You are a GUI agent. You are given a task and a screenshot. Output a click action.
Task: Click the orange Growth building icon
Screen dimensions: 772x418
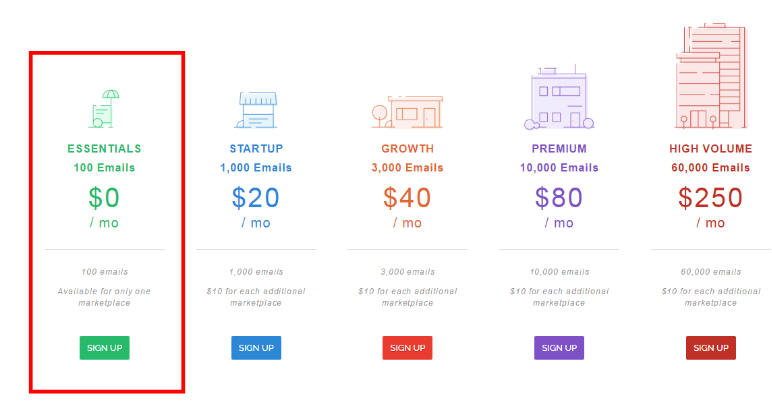pyautogui.click(x=407, y=112)
